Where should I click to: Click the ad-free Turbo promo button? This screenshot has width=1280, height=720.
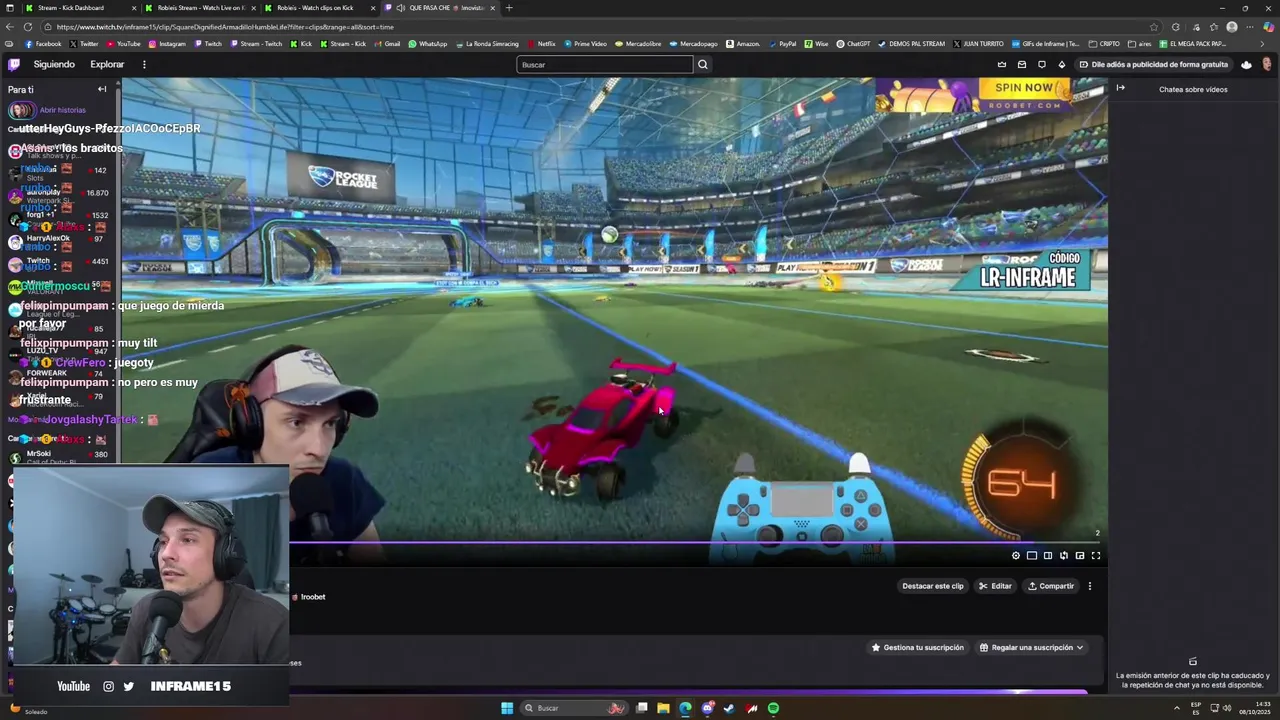coord(1154,64)
